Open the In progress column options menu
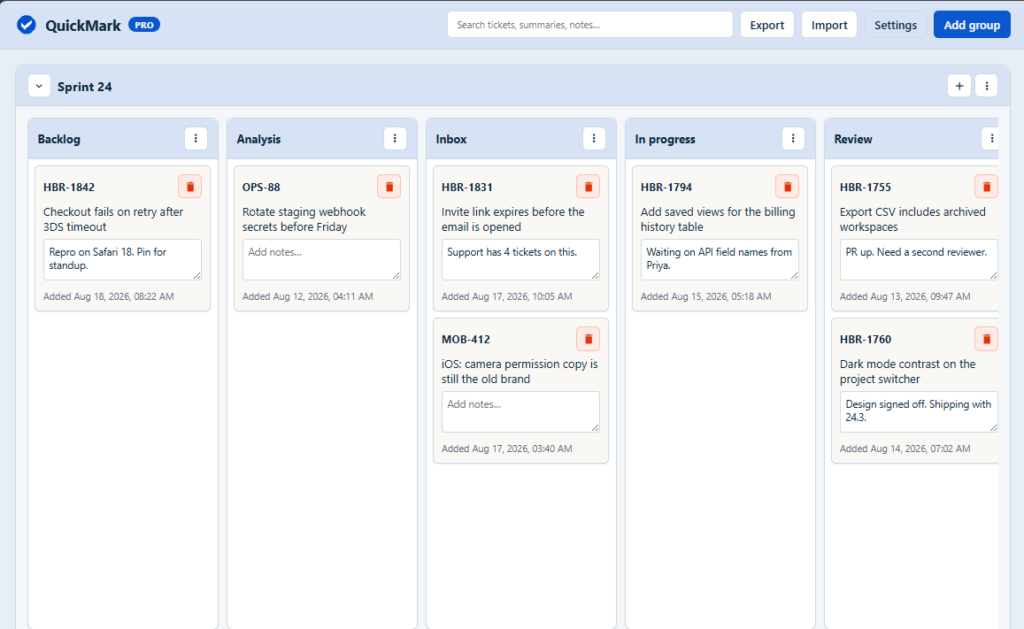Viewport: 1024px width, 629px height. (x=793, y=138)
